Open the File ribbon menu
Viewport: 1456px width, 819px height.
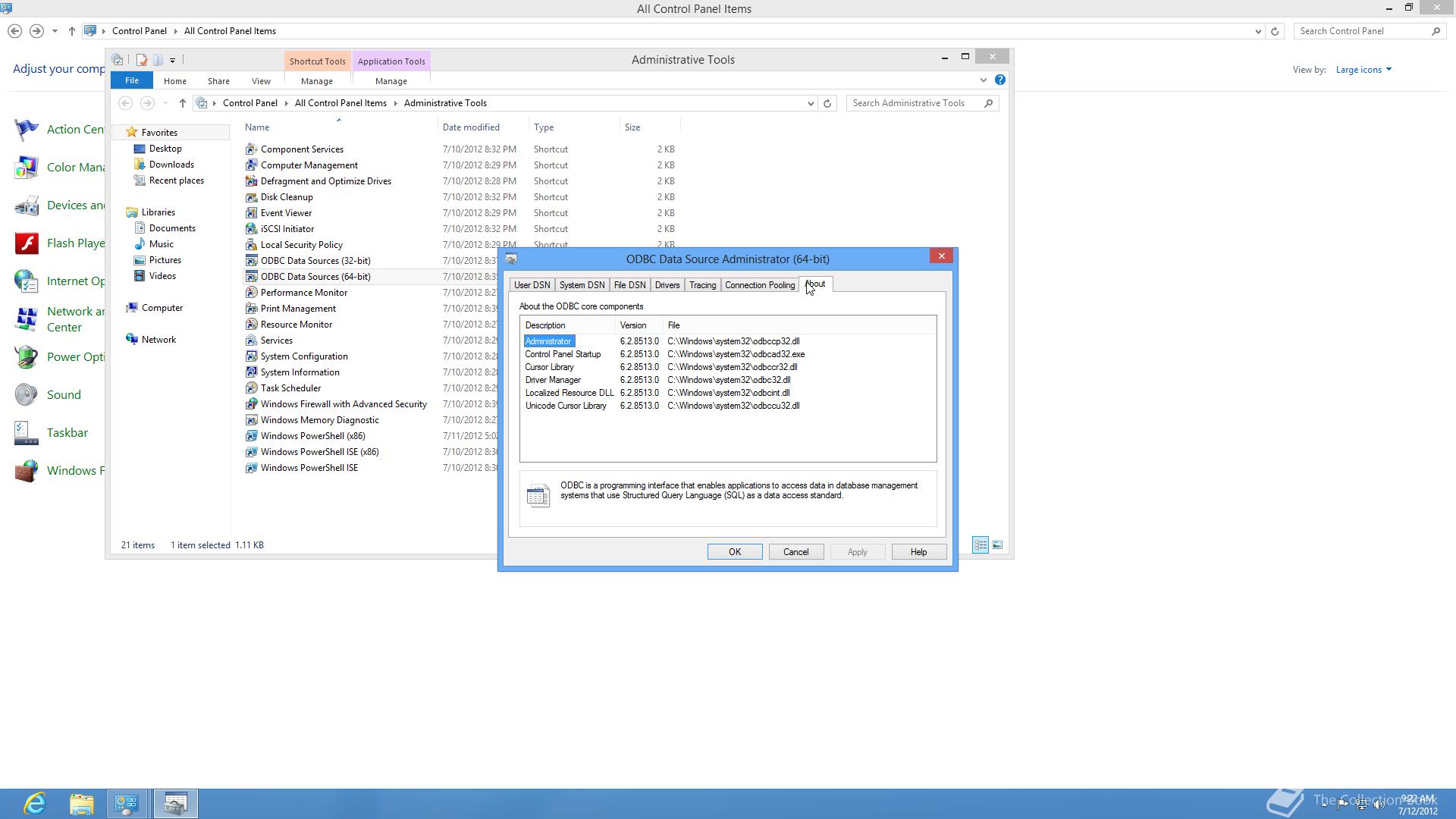pos(132,80)
